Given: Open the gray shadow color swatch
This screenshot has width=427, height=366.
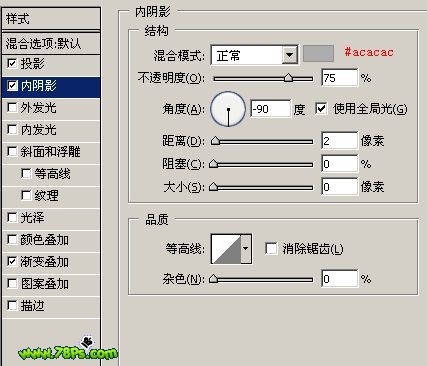Looking at the screenshot, I should click(318, 54).
